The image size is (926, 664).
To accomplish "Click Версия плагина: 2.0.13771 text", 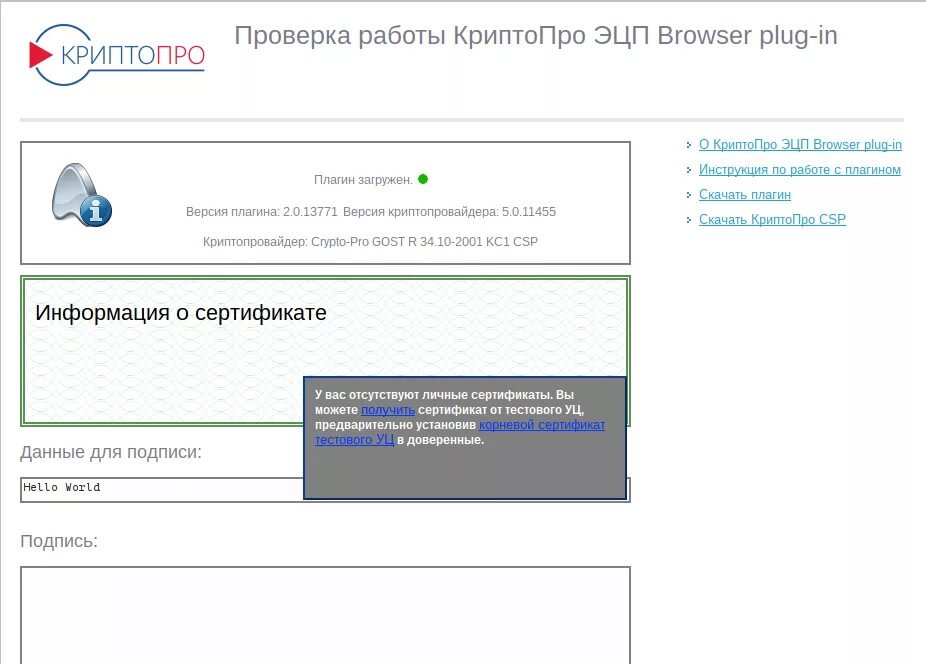I will click(x=262, y=211).
